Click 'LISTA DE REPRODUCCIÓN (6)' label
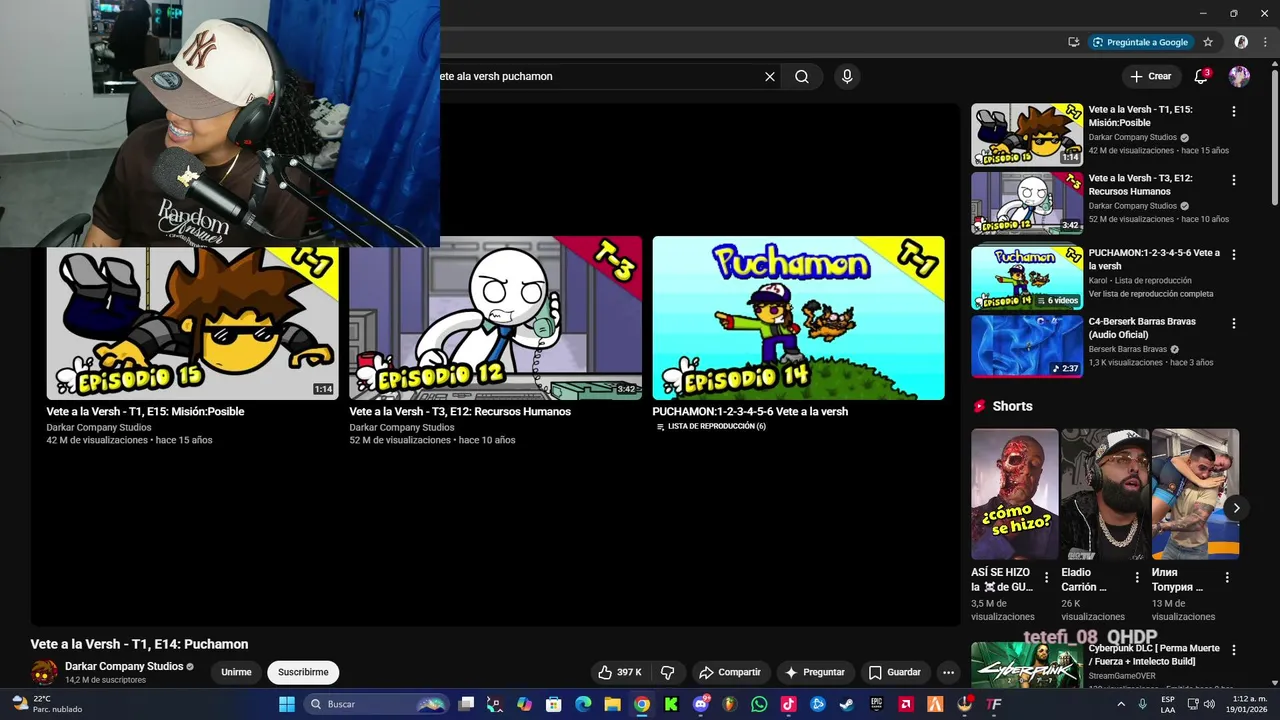The width and height of the screenshot is (1280, 720). point(717,426)
